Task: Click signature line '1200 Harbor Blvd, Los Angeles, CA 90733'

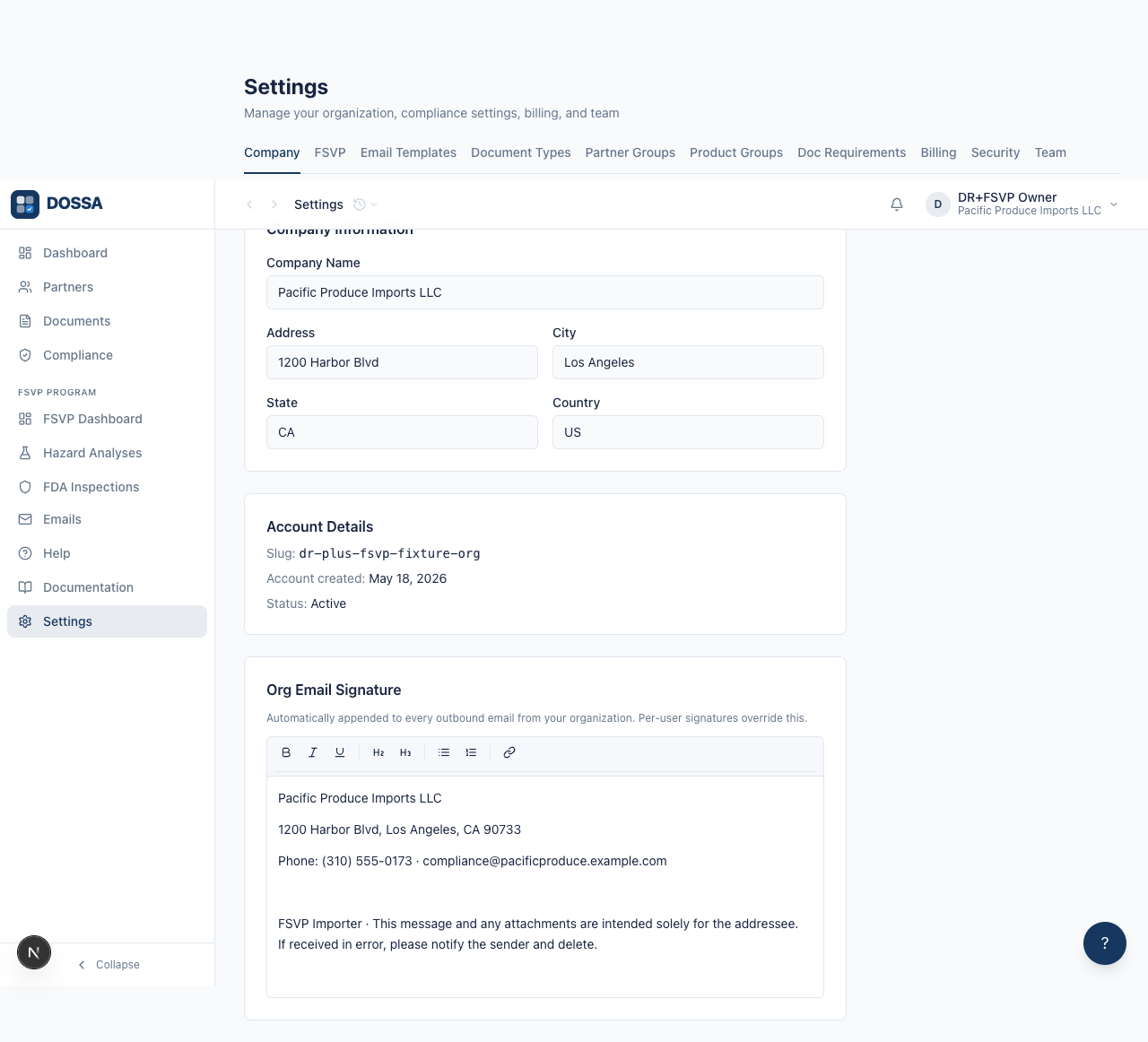Action: (399, 829)
